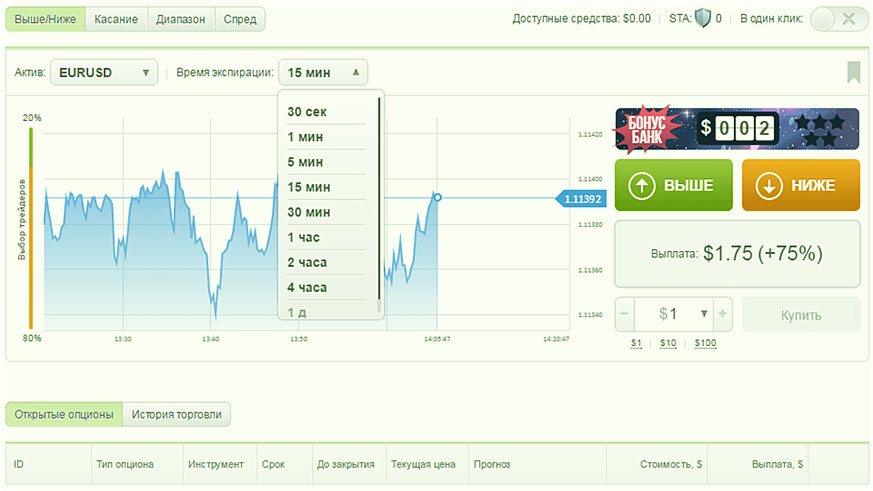
Task: Click the STA shield icon
Action: pos(702,18)
